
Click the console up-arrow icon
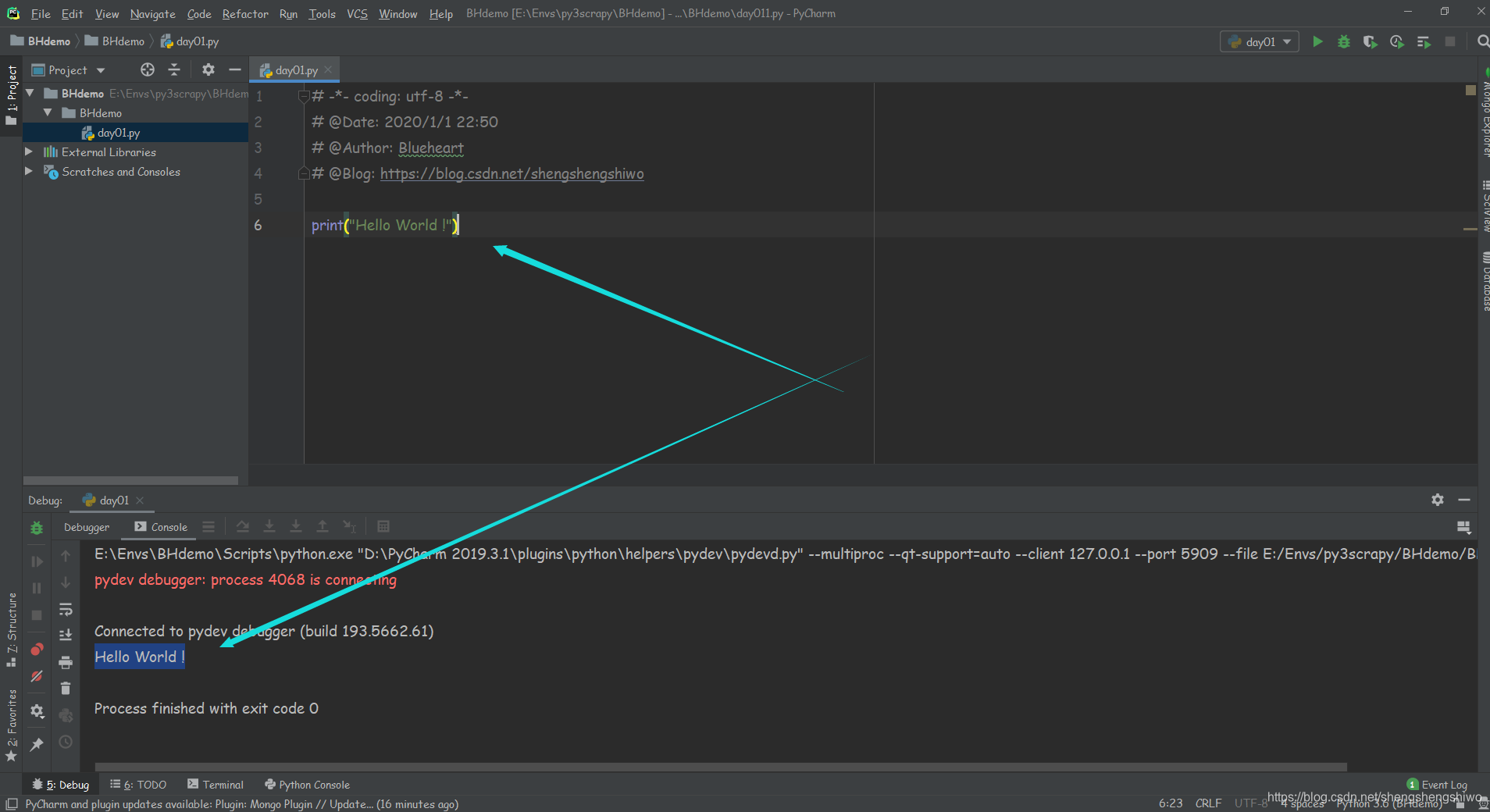66,556
